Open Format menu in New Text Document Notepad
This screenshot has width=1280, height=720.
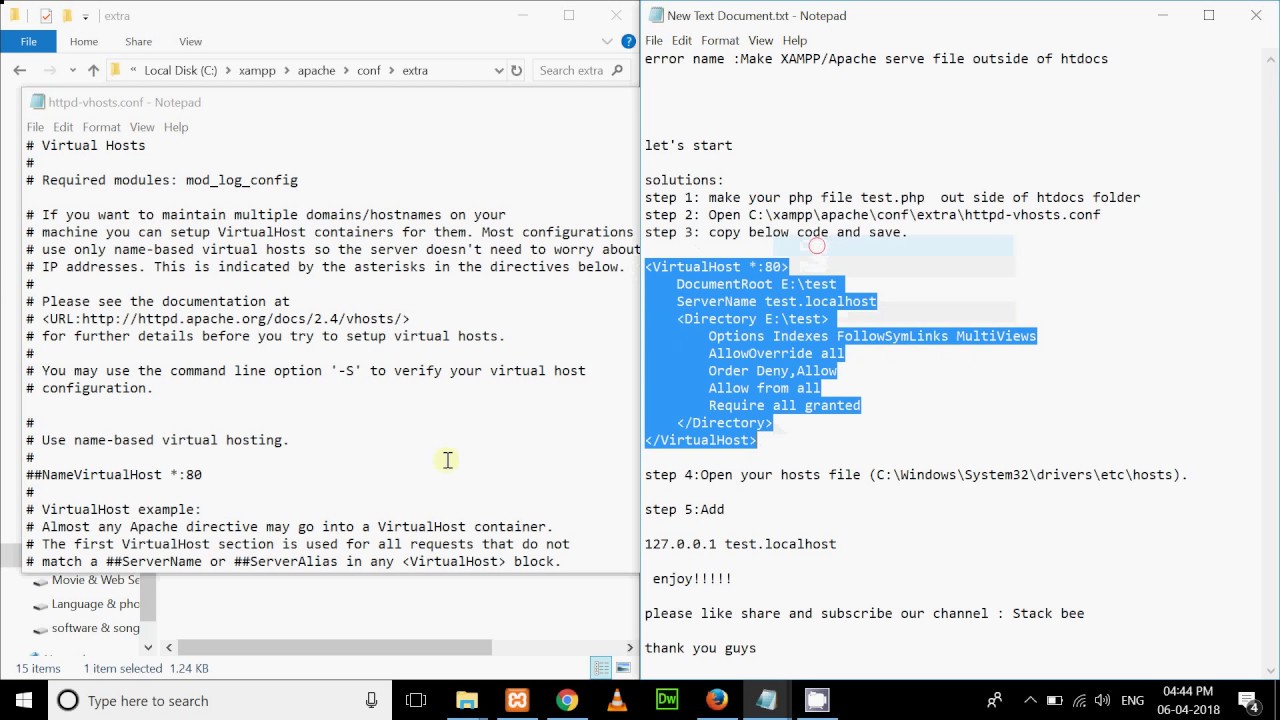coord(720,40)
